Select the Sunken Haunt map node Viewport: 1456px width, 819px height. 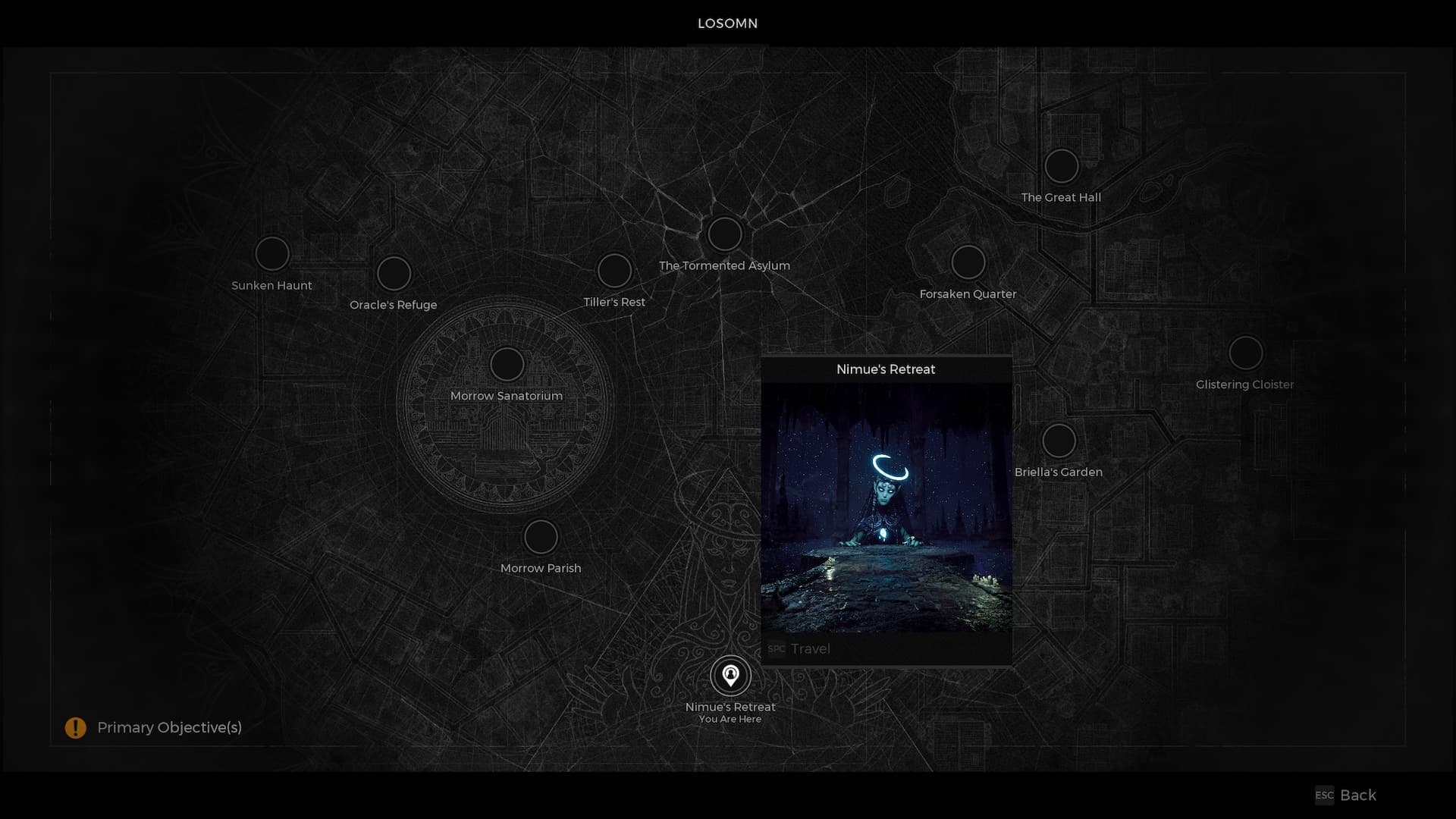[272, 254]
